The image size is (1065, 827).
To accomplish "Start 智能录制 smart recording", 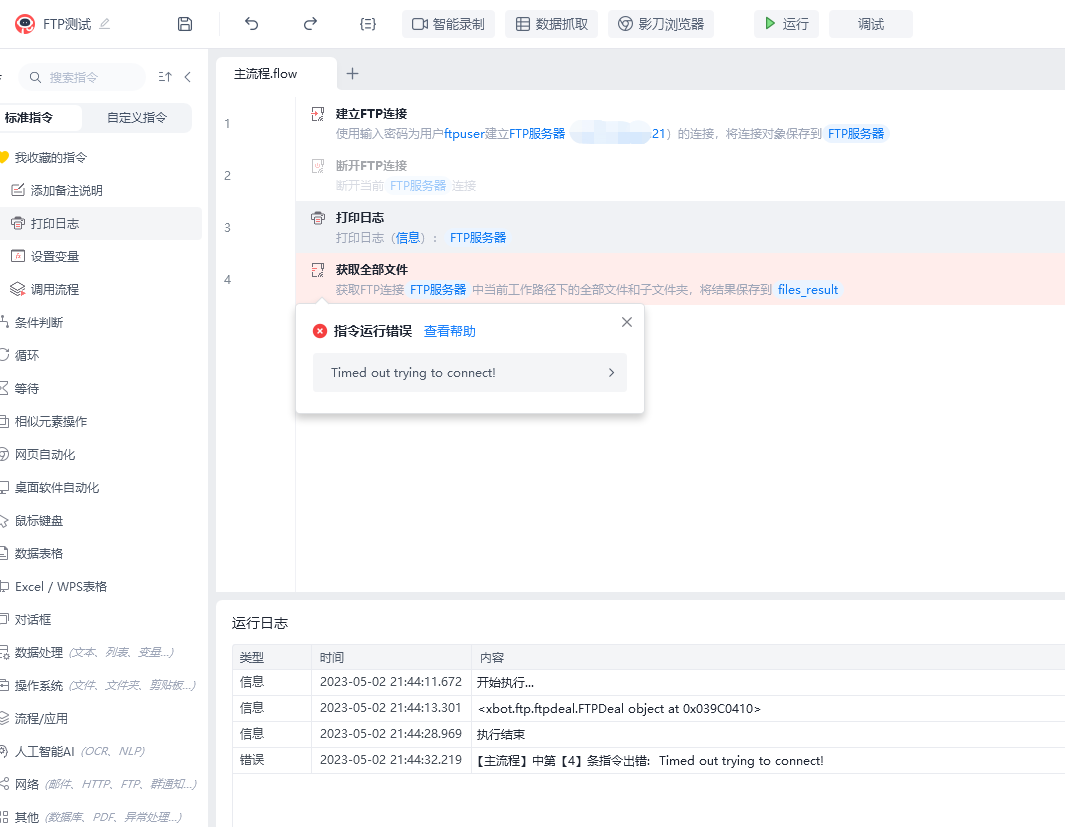I will tap(448, 24).
